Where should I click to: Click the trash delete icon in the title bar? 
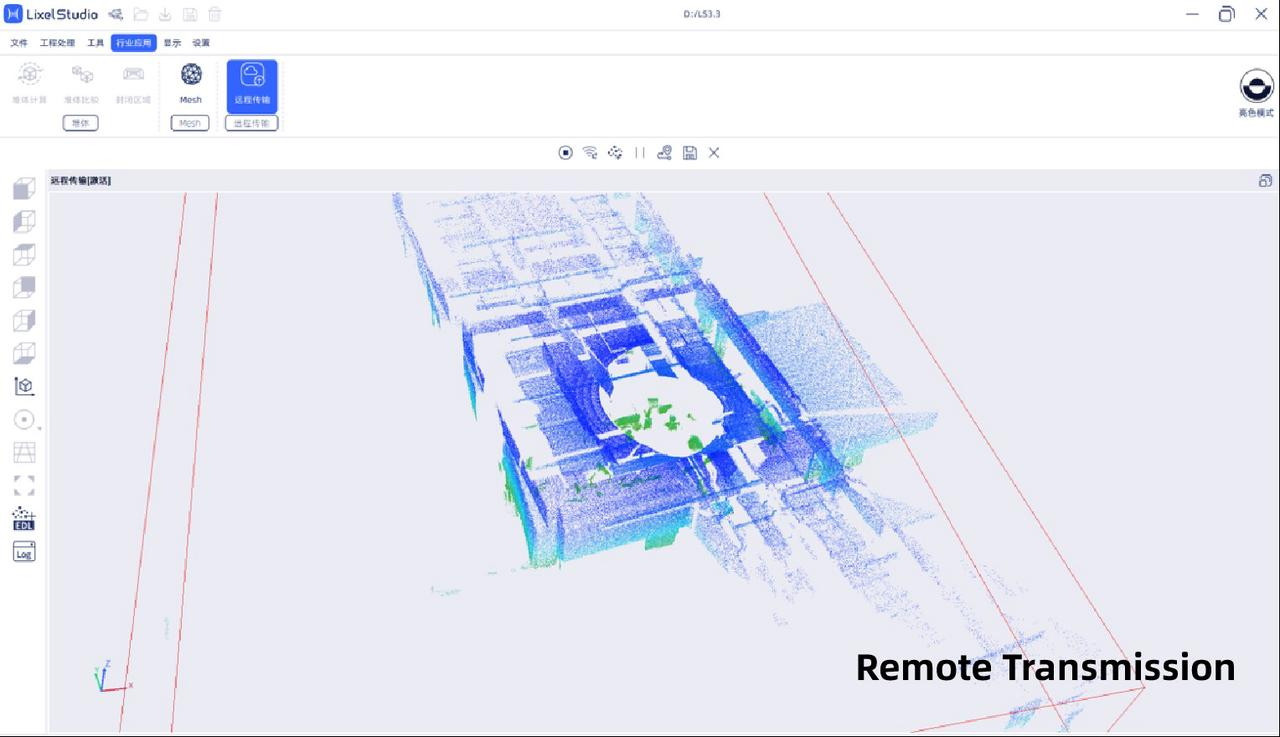215,14
